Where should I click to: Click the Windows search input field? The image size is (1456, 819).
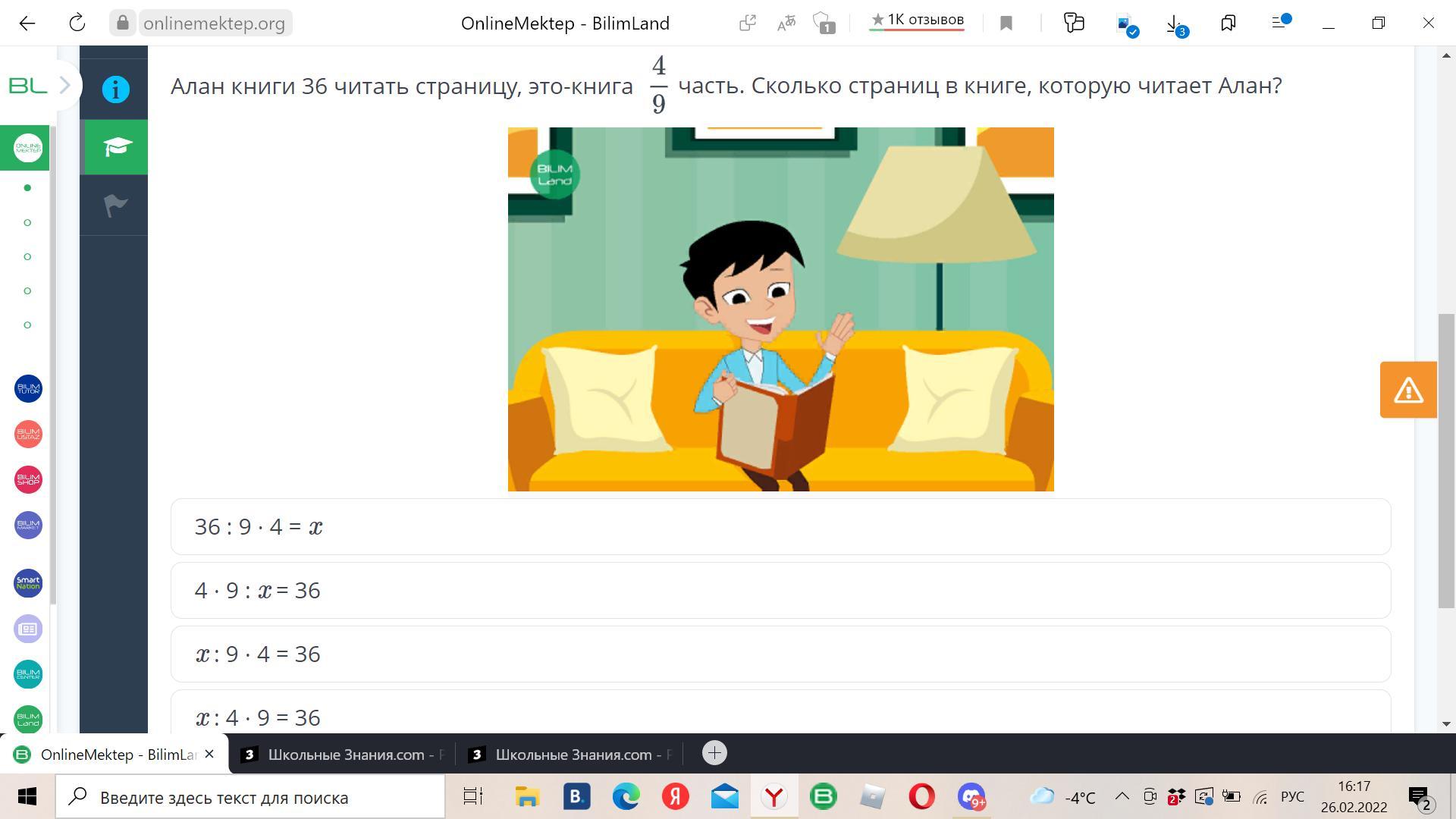pos(250,797)
